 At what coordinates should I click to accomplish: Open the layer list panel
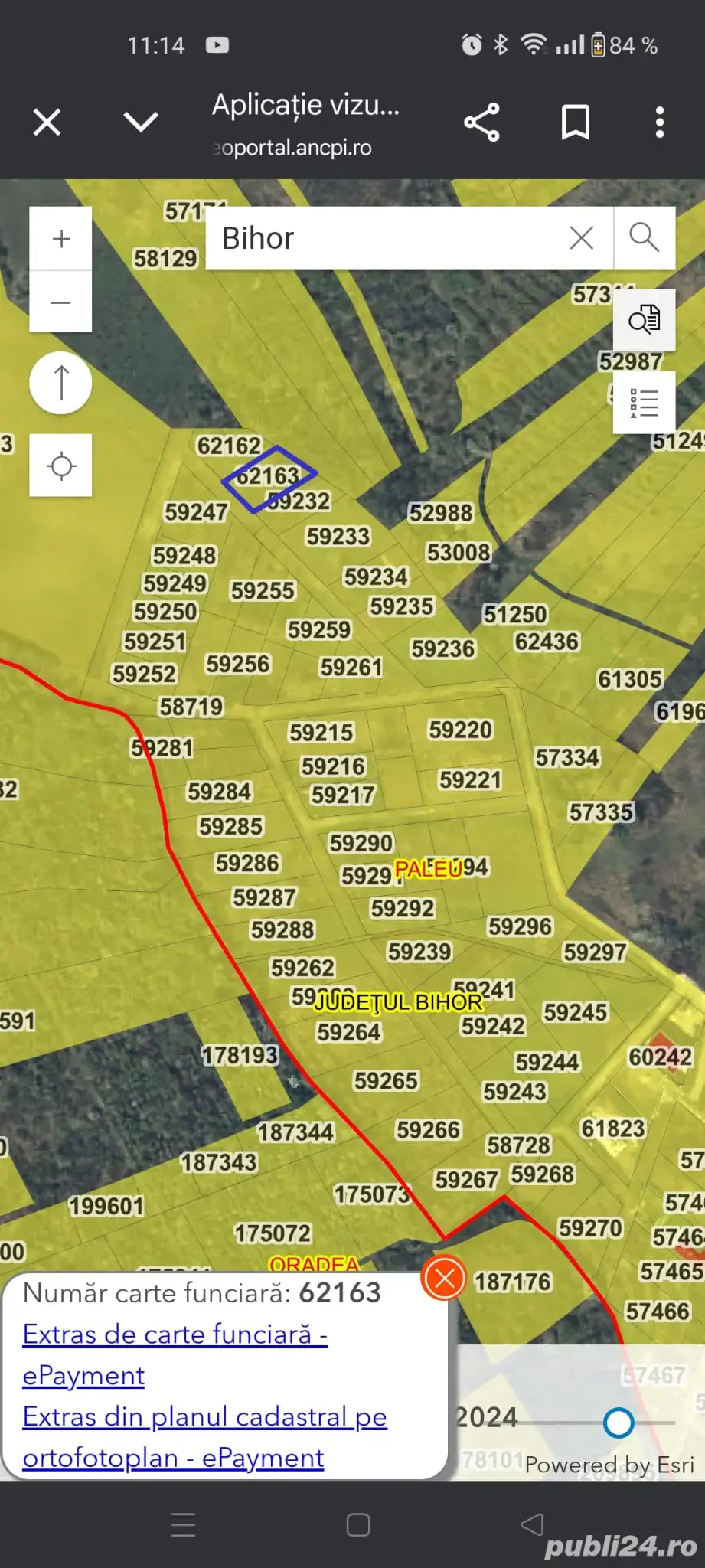tap(644, 403)
